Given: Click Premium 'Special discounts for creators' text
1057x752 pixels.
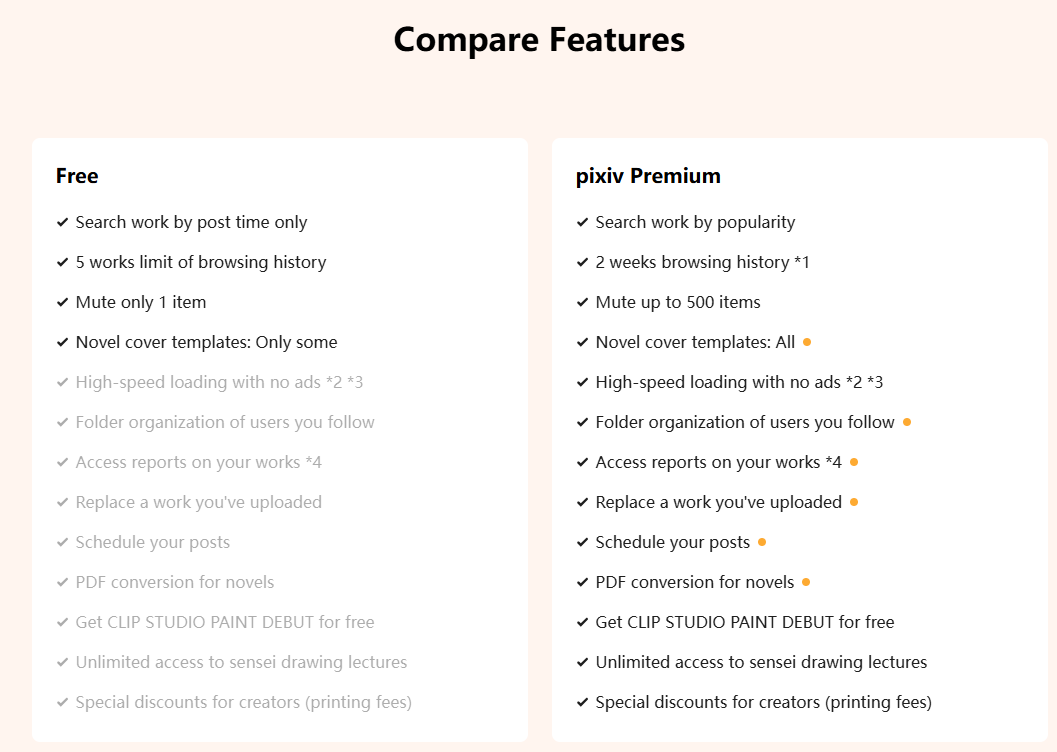Looking at the screenshot, I should 763,702.
